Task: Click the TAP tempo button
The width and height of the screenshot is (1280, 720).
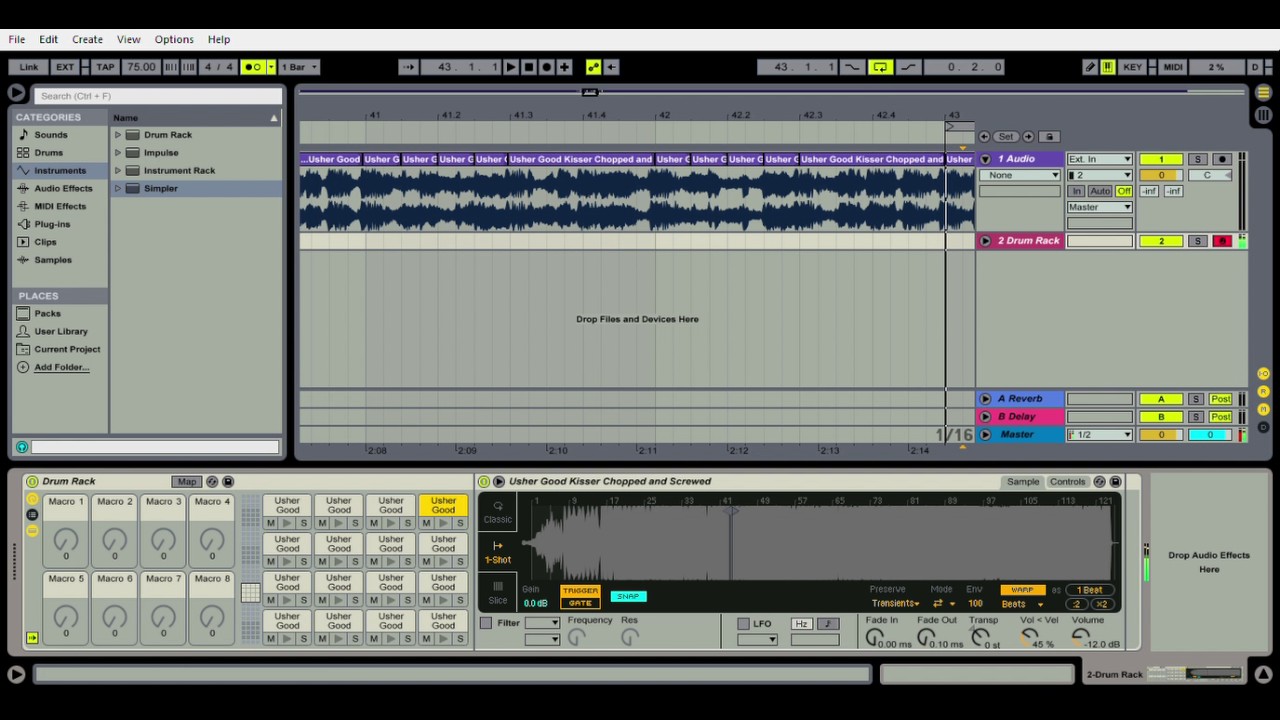Action: (x=105, y=67)
